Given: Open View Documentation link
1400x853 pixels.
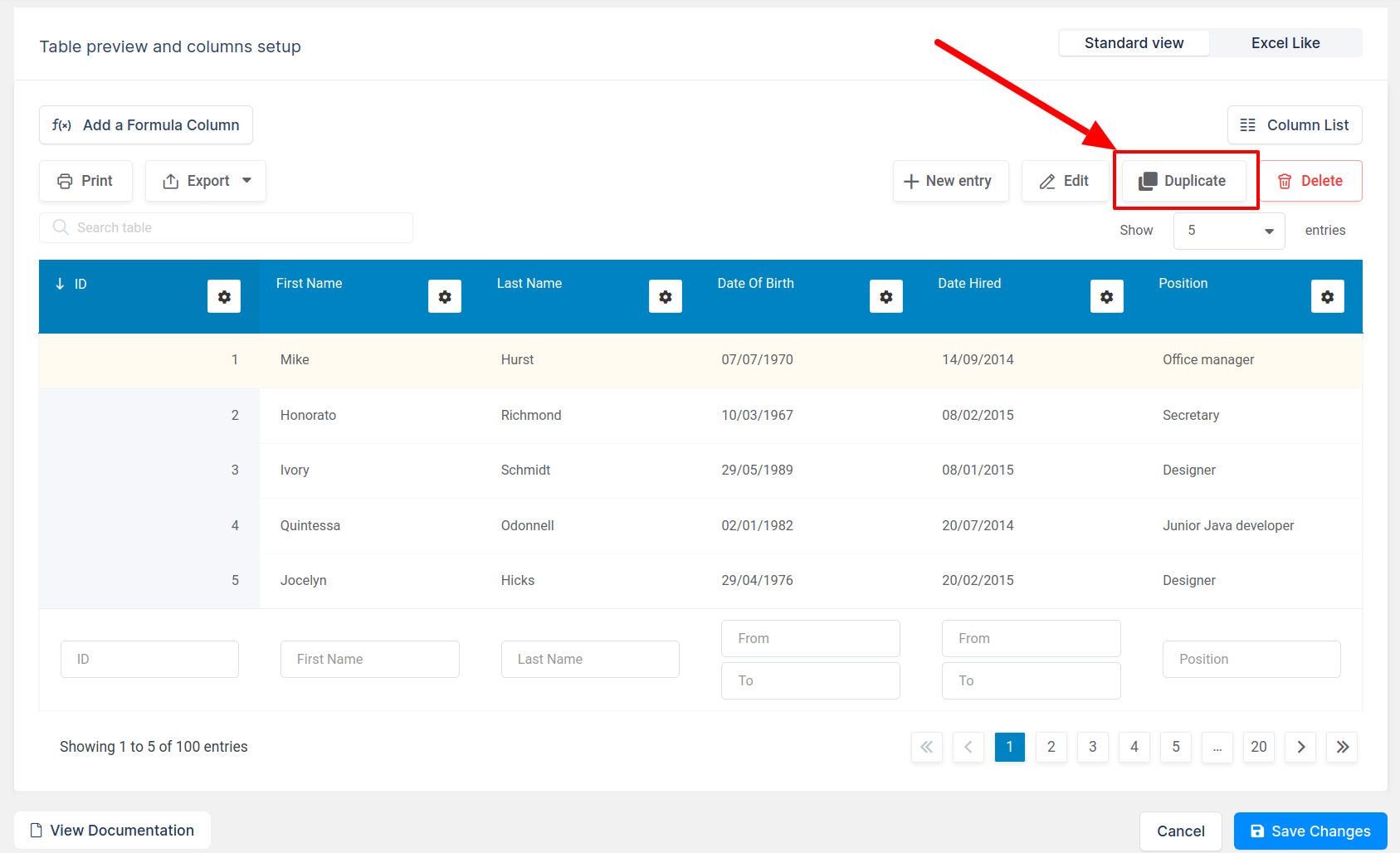Looking at the screenshot, I should pos(112,831).
